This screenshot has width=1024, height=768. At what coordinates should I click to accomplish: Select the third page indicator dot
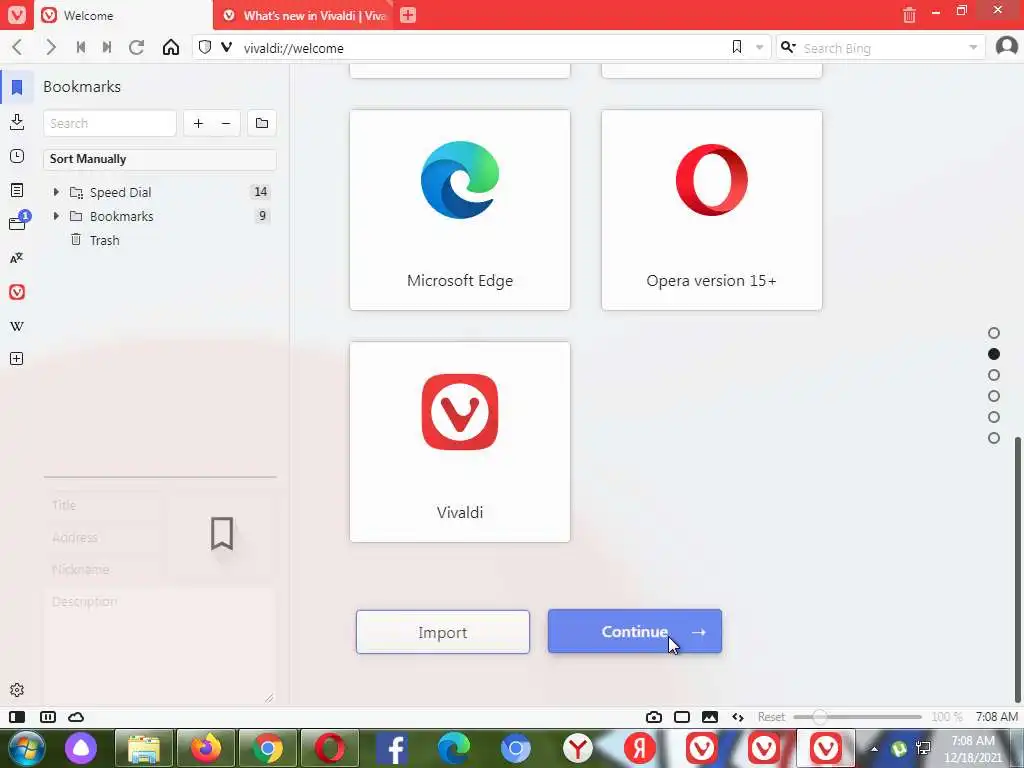994,375
